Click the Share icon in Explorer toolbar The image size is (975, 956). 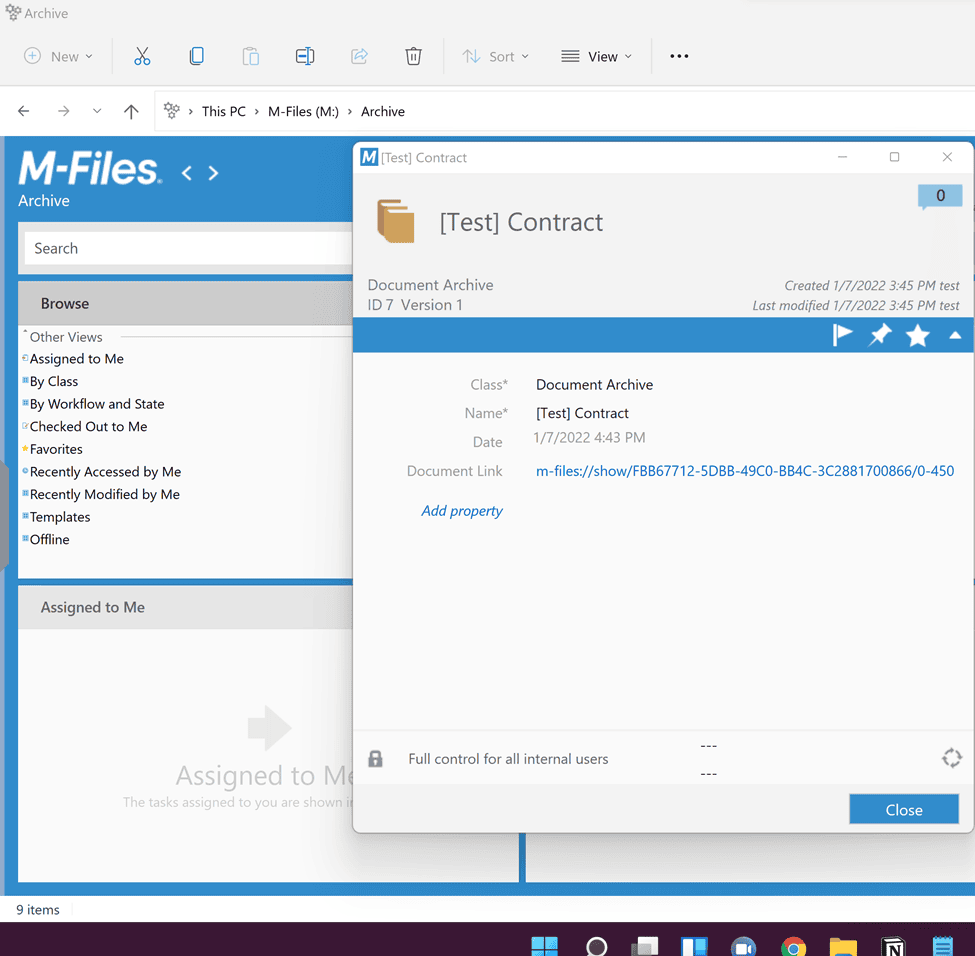[359, 56]
